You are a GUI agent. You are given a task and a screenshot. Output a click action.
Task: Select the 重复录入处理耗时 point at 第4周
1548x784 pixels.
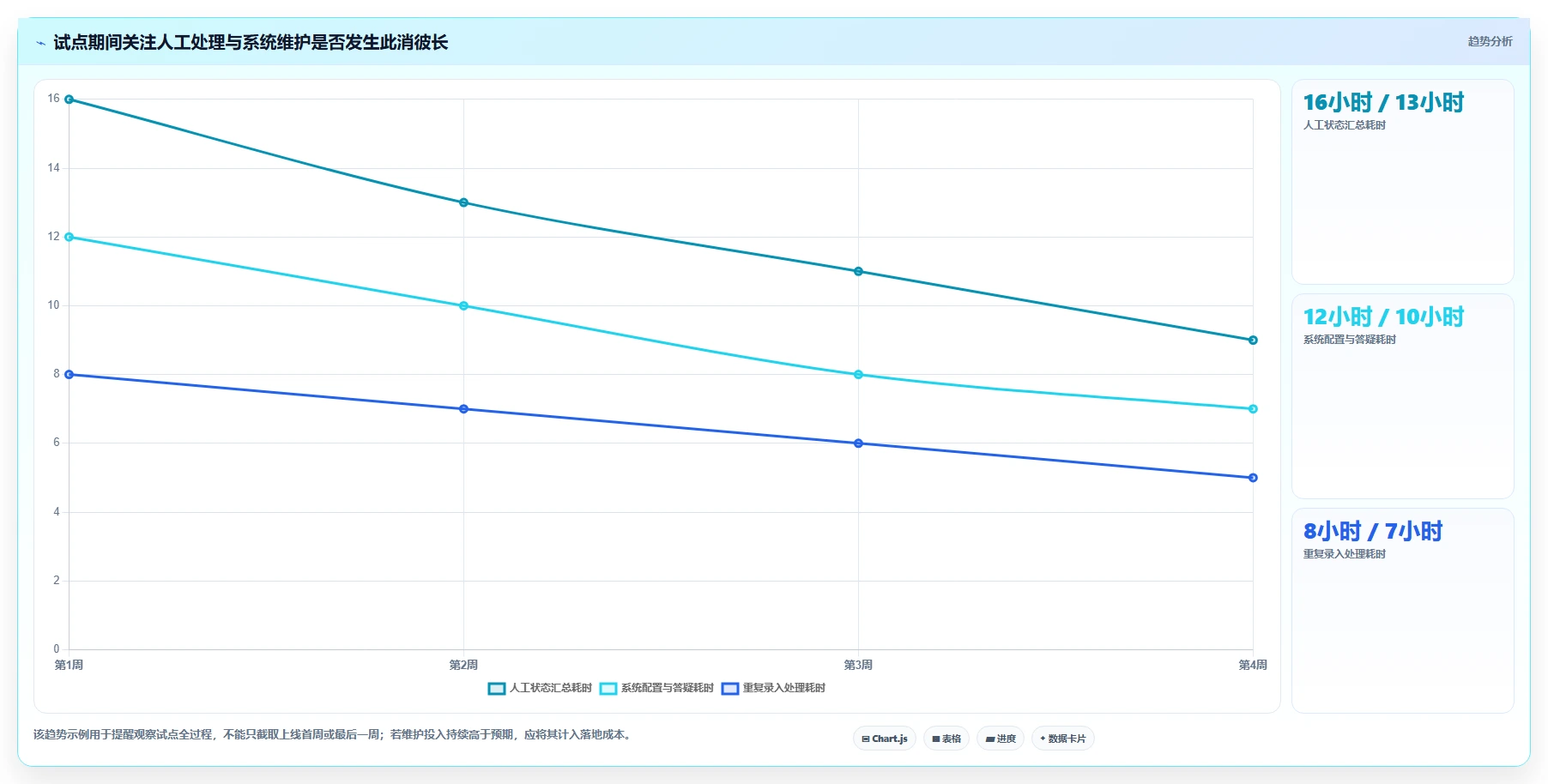[x=1253, y=478]
